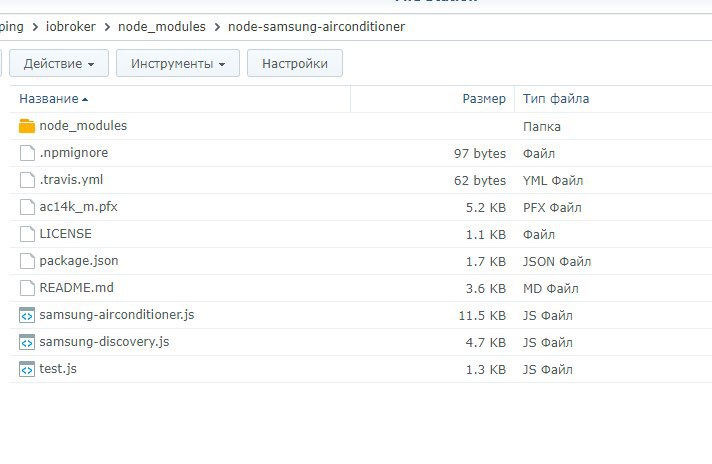712x464 pixels.
Task: Click the chevron before iobroker in breadcrumb
Action: [35, 27]
